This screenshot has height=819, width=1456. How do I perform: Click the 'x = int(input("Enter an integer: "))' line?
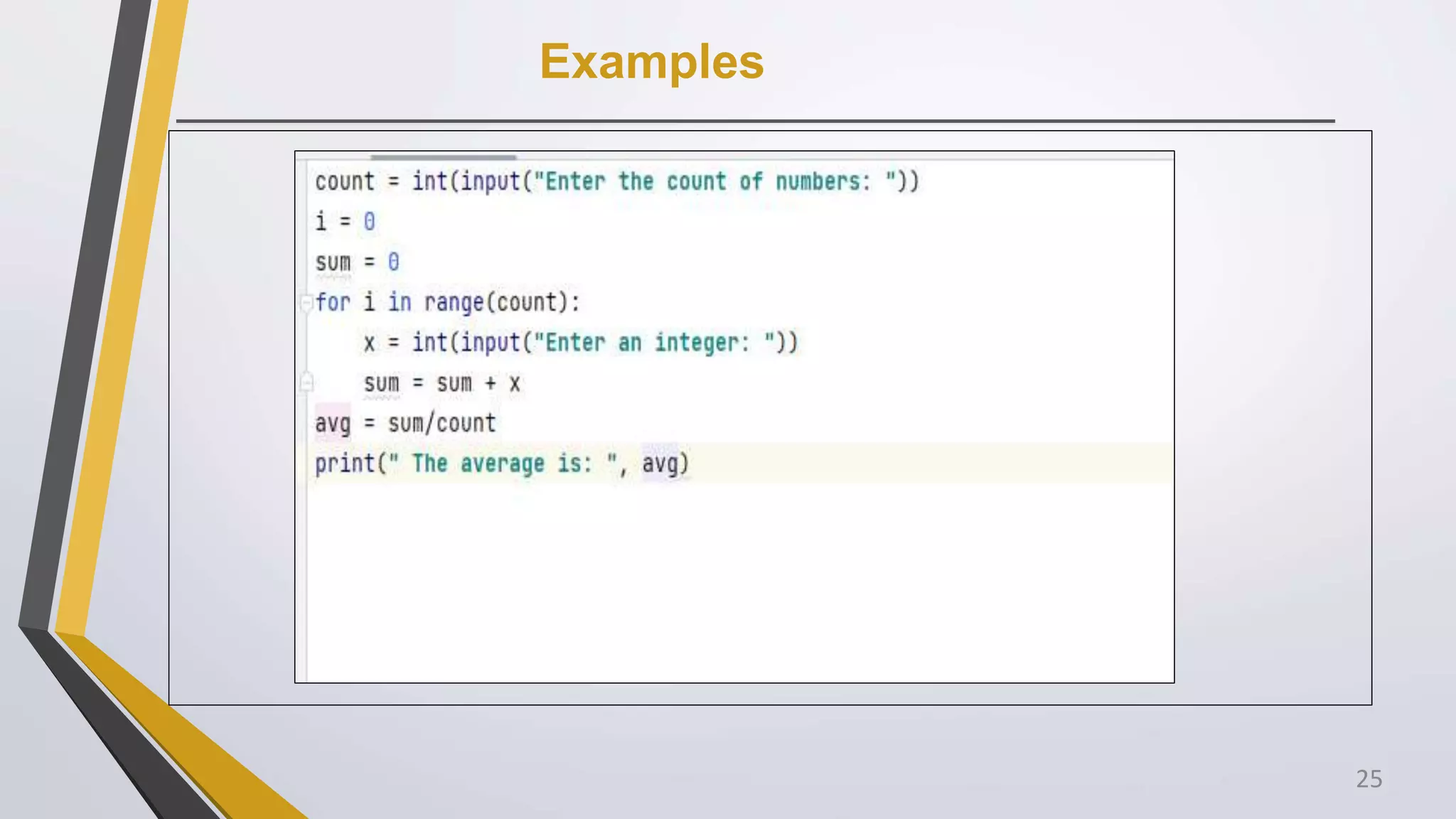tap(581, 343)
